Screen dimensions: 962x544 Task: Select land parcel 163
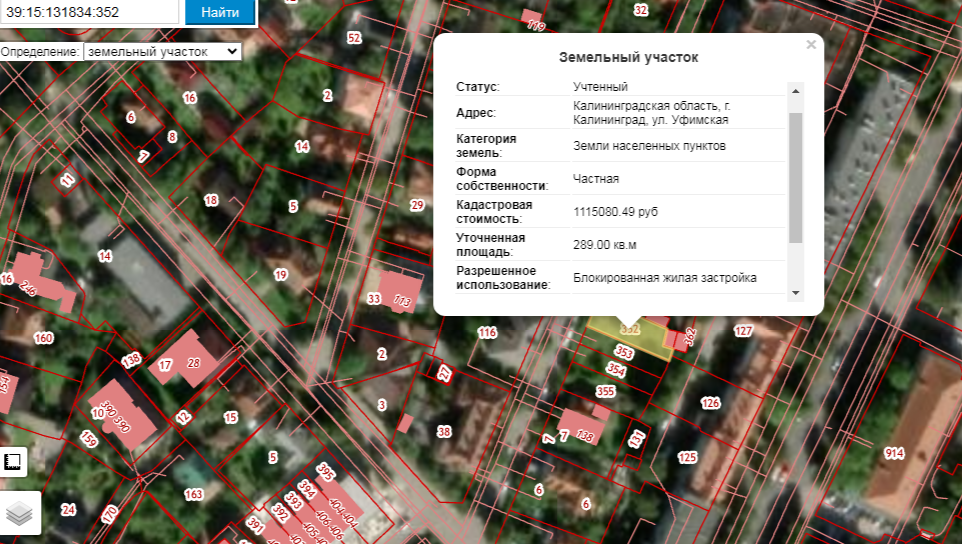tap(193, 494)
